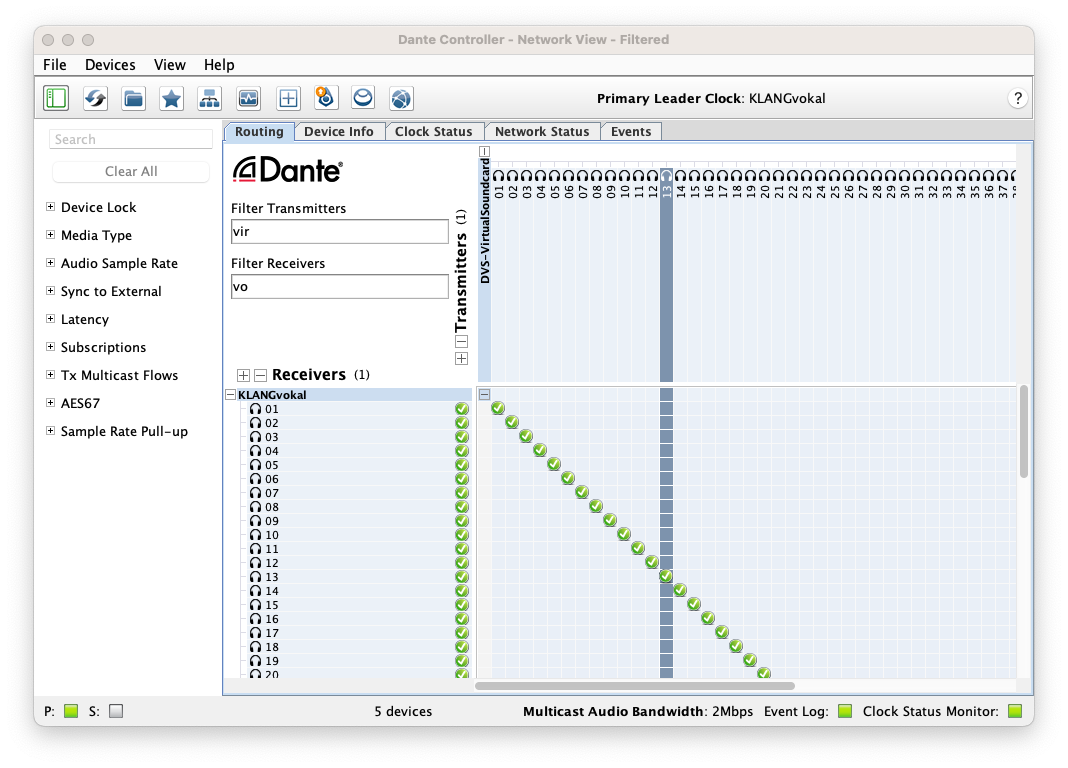Expand the Audio Sample Rate filter

[50, 262]
